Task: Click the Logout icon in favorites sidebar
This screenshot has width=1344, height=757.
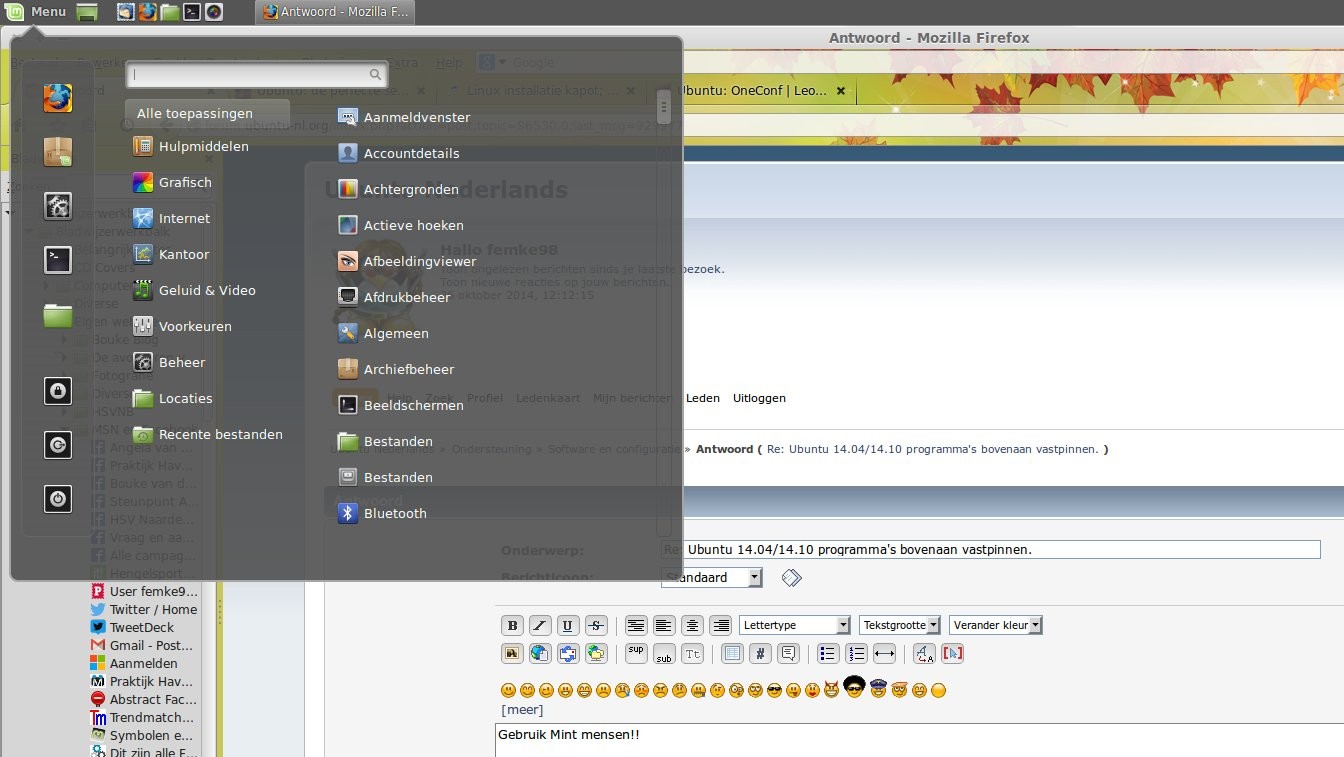Action: click(x=58, y=444)
